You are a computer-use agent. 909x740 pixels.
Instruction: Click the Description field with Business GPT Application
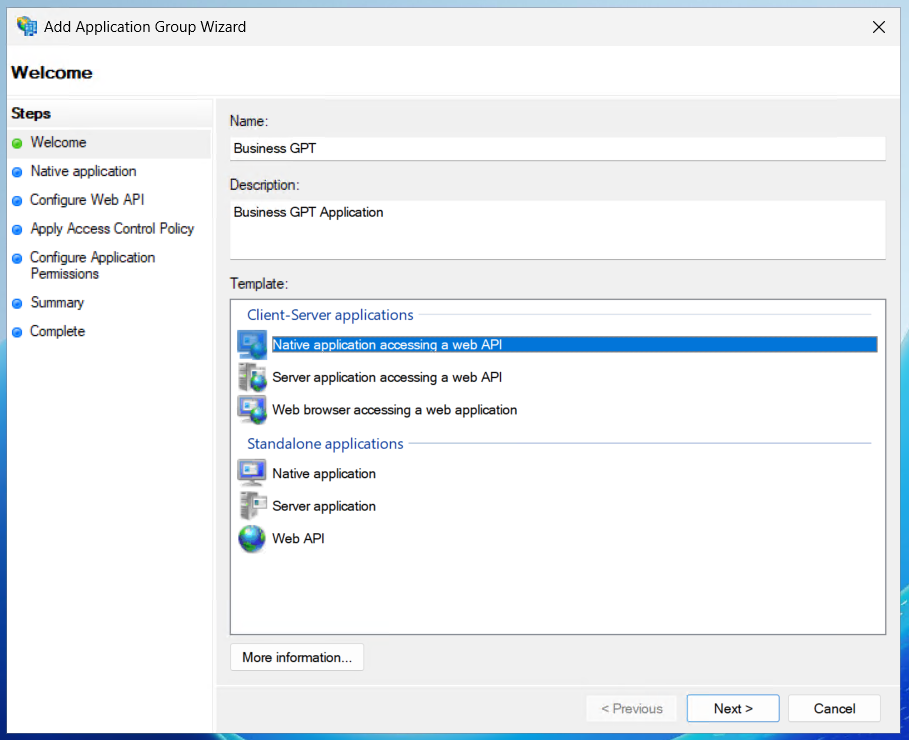(x=558, y=230)
